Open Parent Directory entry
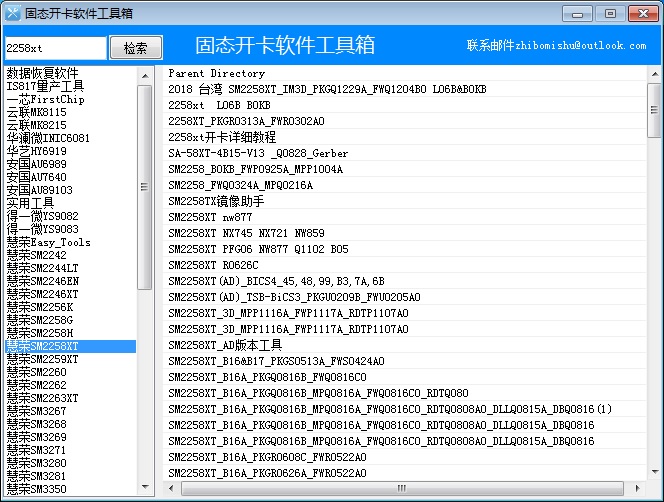This screenshot has width=664, height=502. pyautogui.click(x=216, y=73)
